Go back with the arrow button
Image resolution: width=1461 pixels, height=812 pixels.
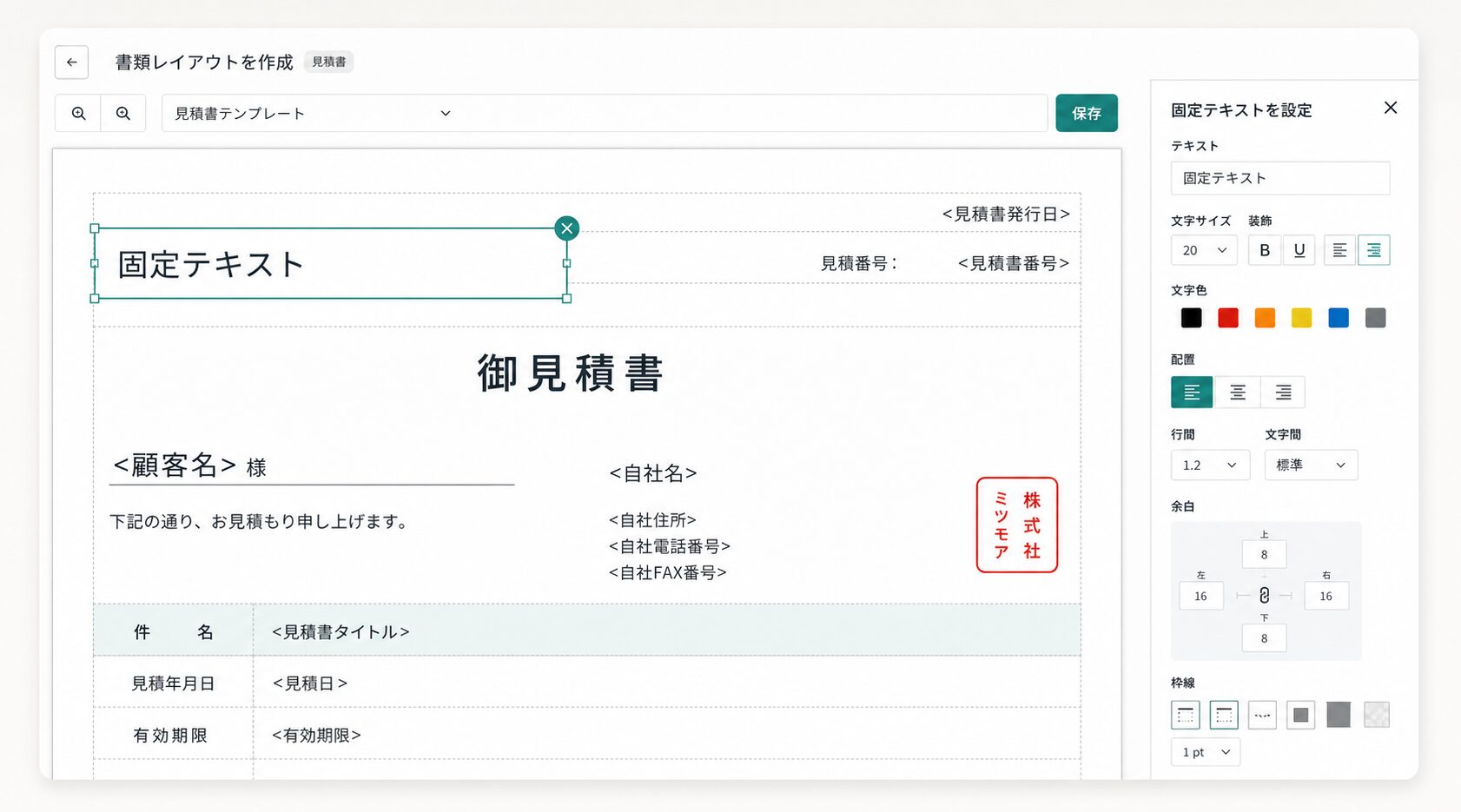tap(71, 63)
